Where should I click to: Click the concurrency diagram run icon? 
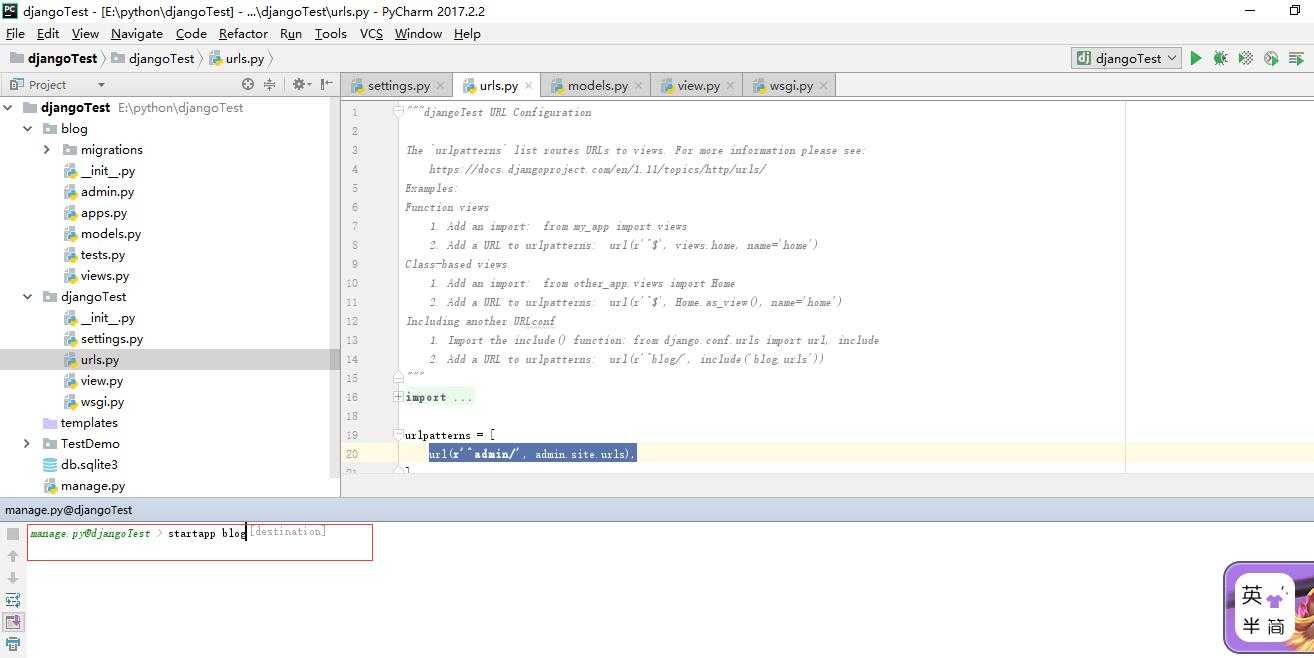(1297, 58)
